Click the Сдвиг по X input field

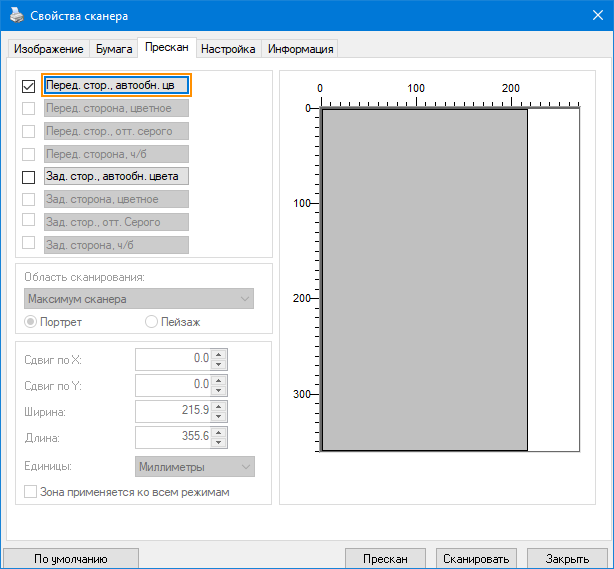pyautogui.click(x=173, y=359)
